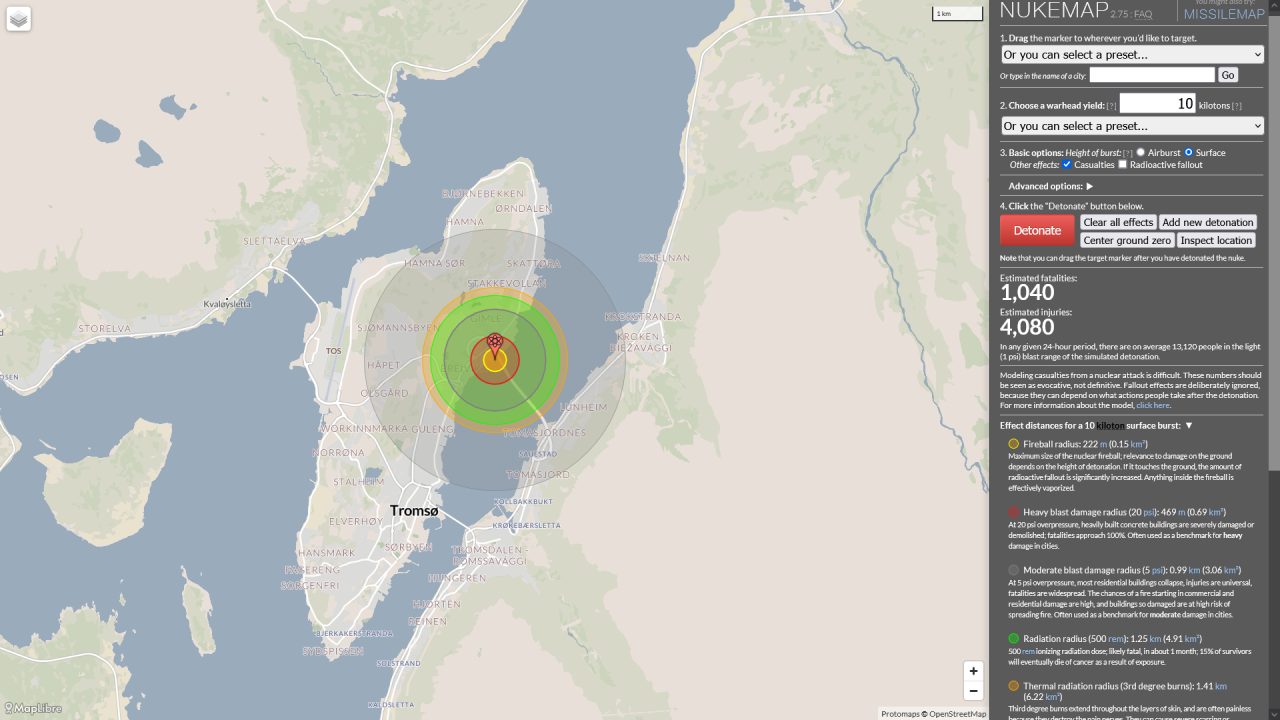Enable the Radioactive fallout checkbox
1280x720 pixels.
click(x=1123, y=164)
